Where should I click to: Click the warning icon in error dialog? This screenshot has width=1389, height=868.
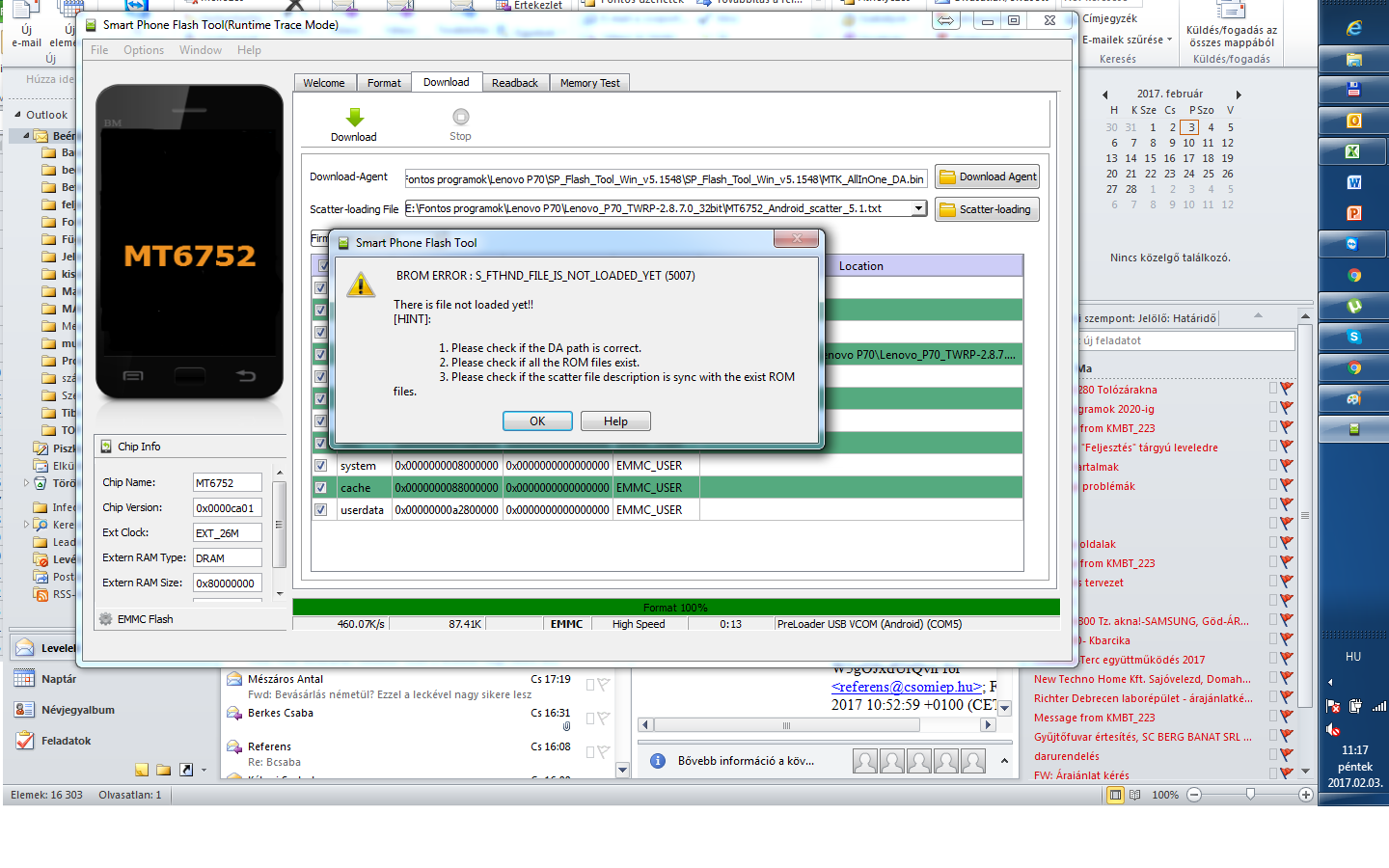coord(361,284)
